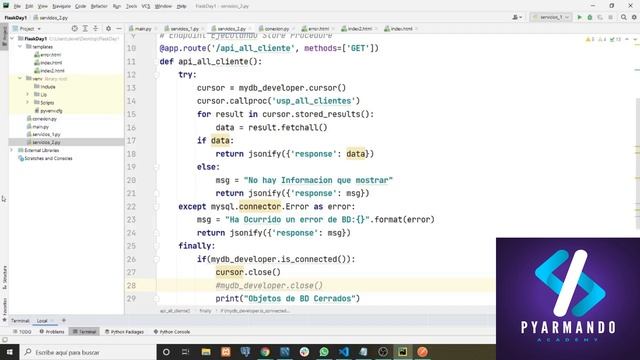
Task: Select Scratches and Consoles node
Action: point(45,158)
